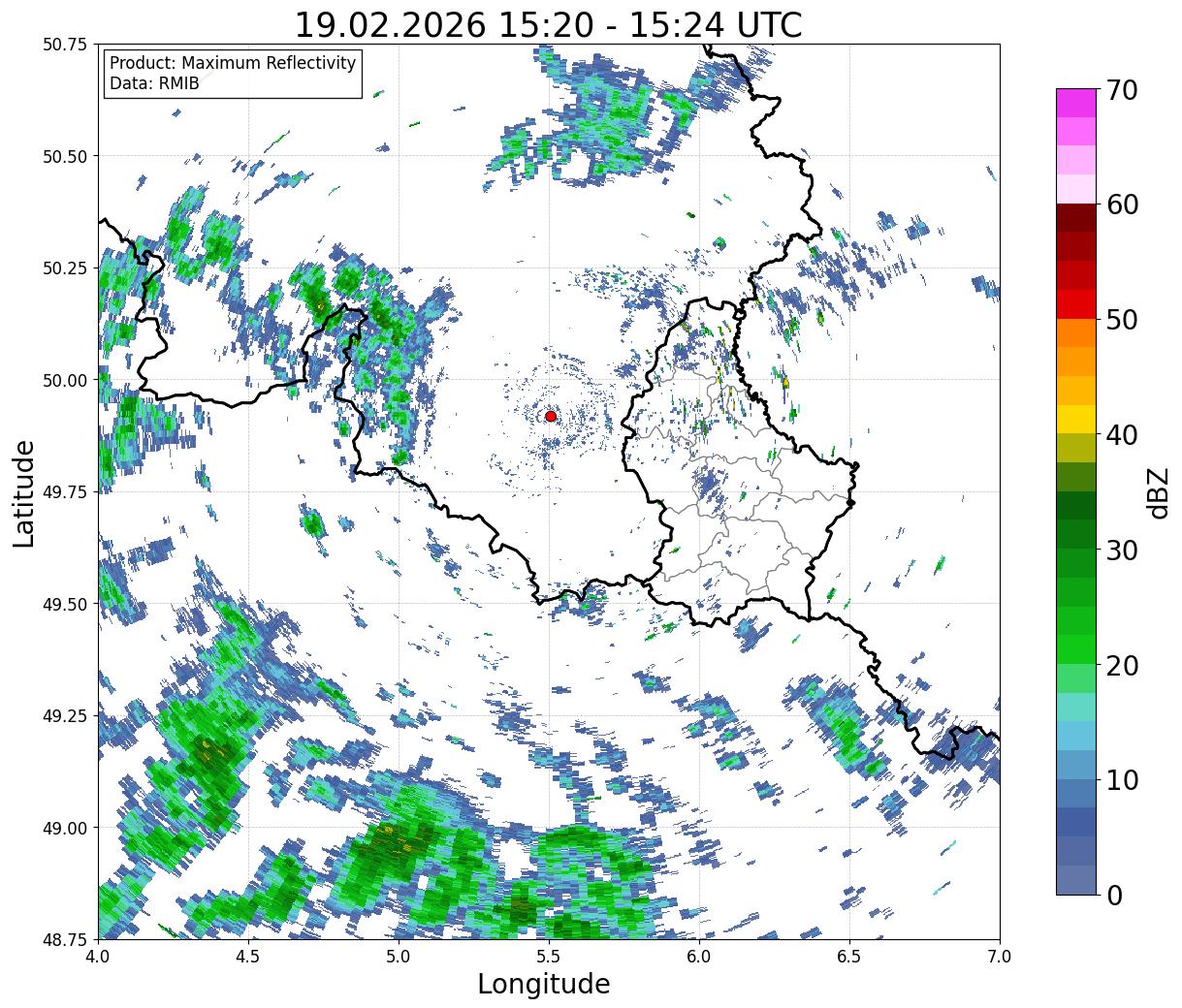Click the latitude tick label 50.50
The image size is (1182, 1008).
65,156
